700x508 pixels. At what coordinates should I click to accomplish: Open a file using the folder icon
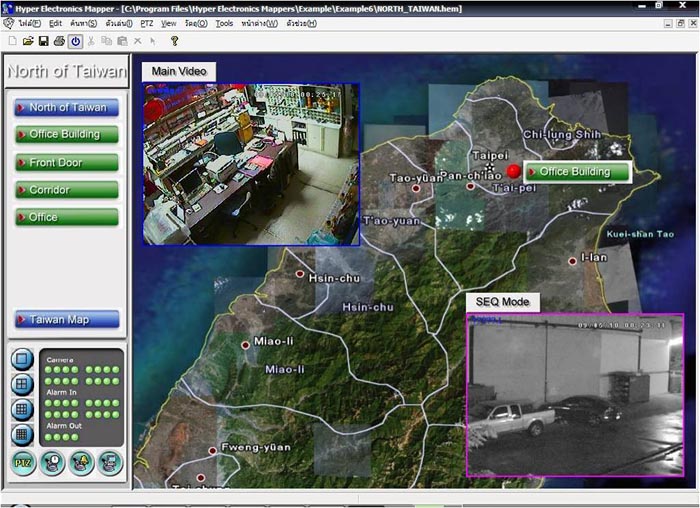28,41
